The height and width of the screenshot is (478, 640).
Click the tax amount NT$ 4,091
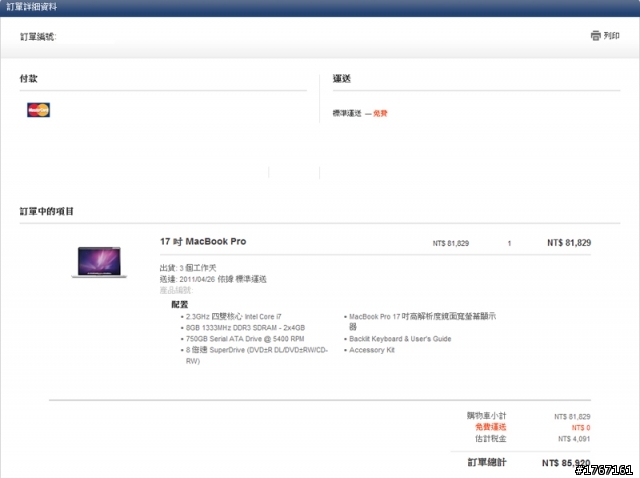tap(574, 439)
